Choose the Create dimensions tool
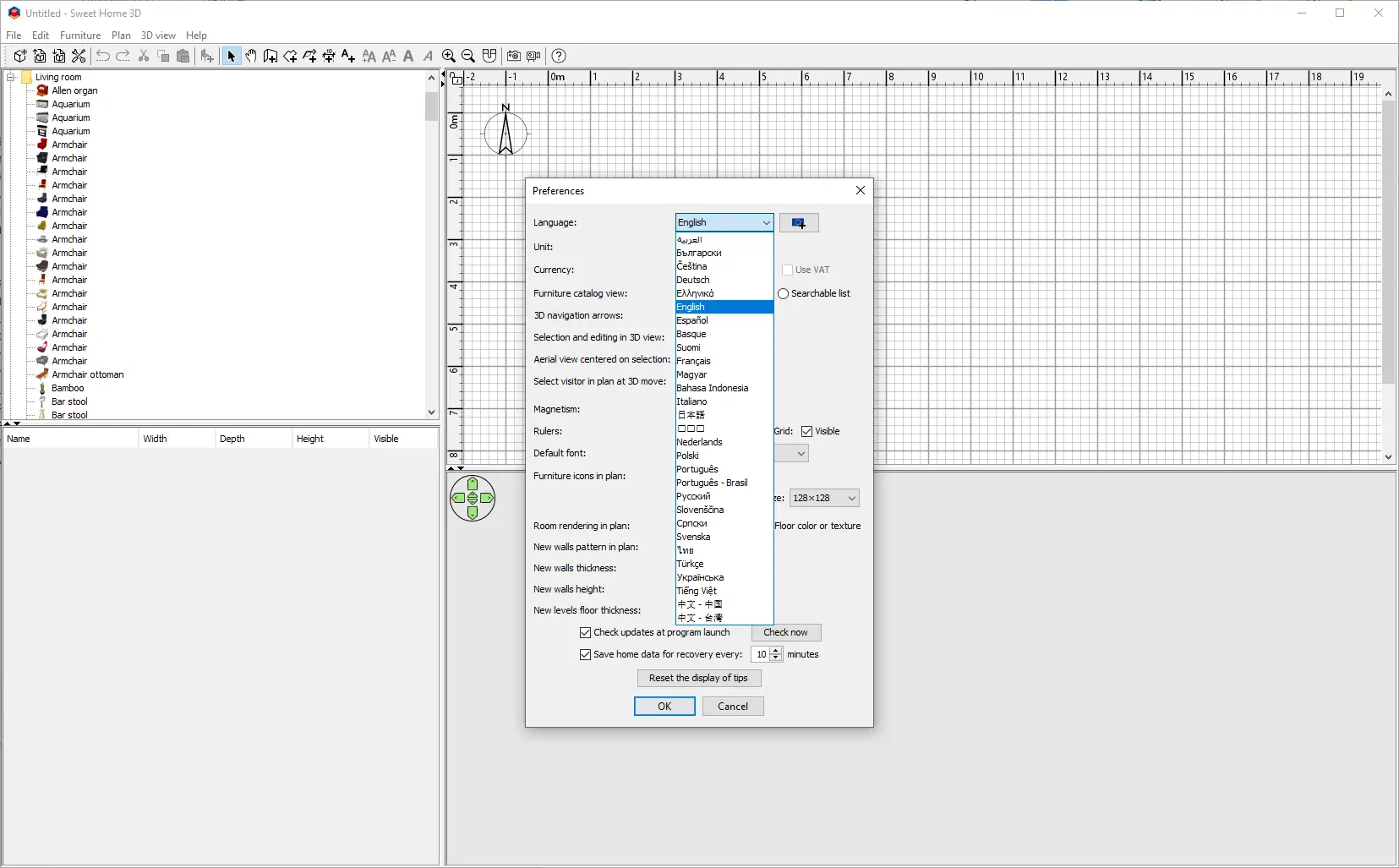 329,56
